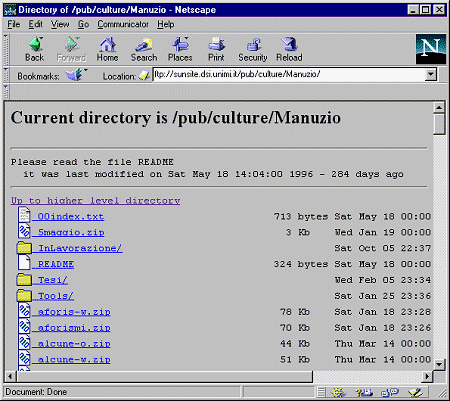Click the Netscape N logo
Image resolution: width=450 pixels, height=401 pixels.
pyautogui.click(x=431, y=49)
